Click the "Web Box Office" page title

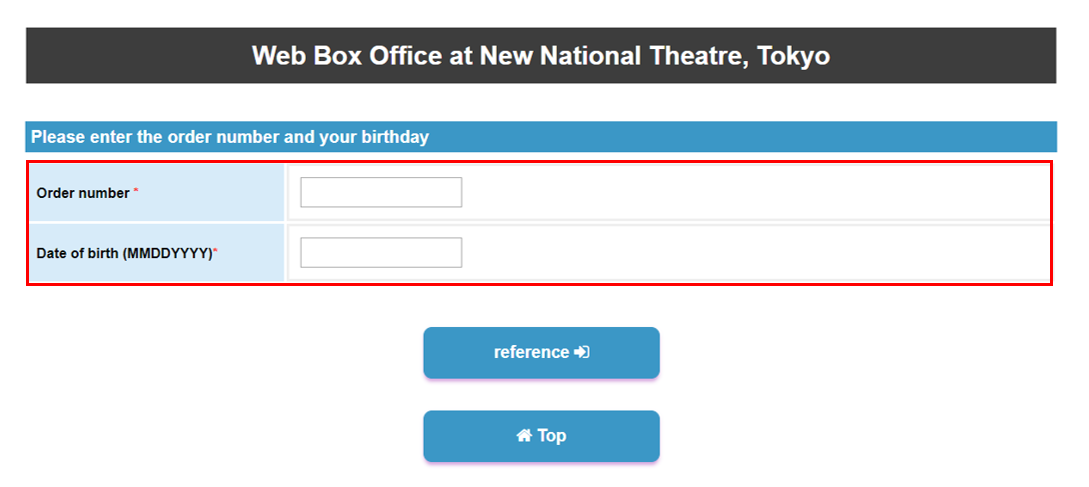(x=540, y=55)
